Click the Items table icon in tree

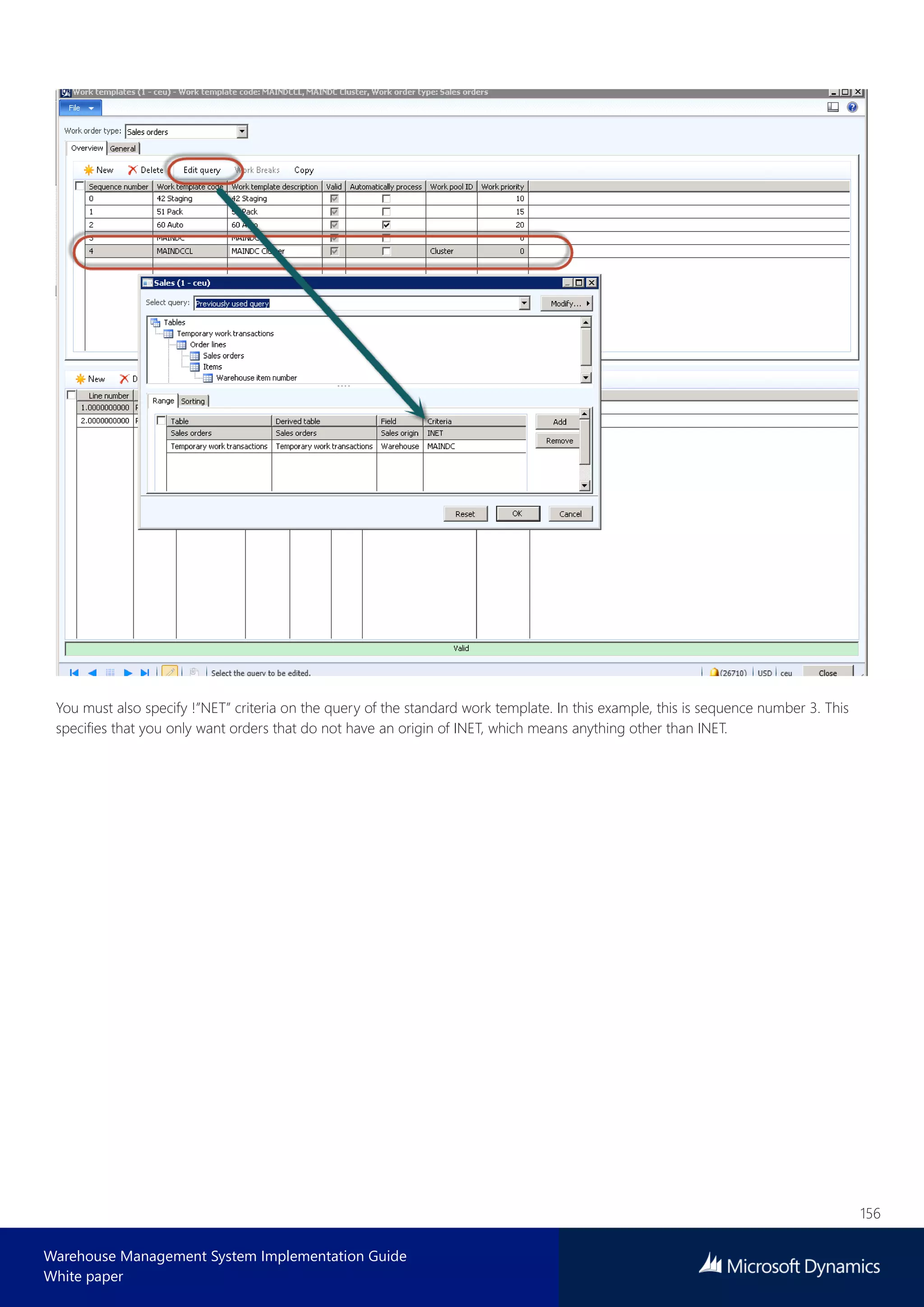[194, 366]
